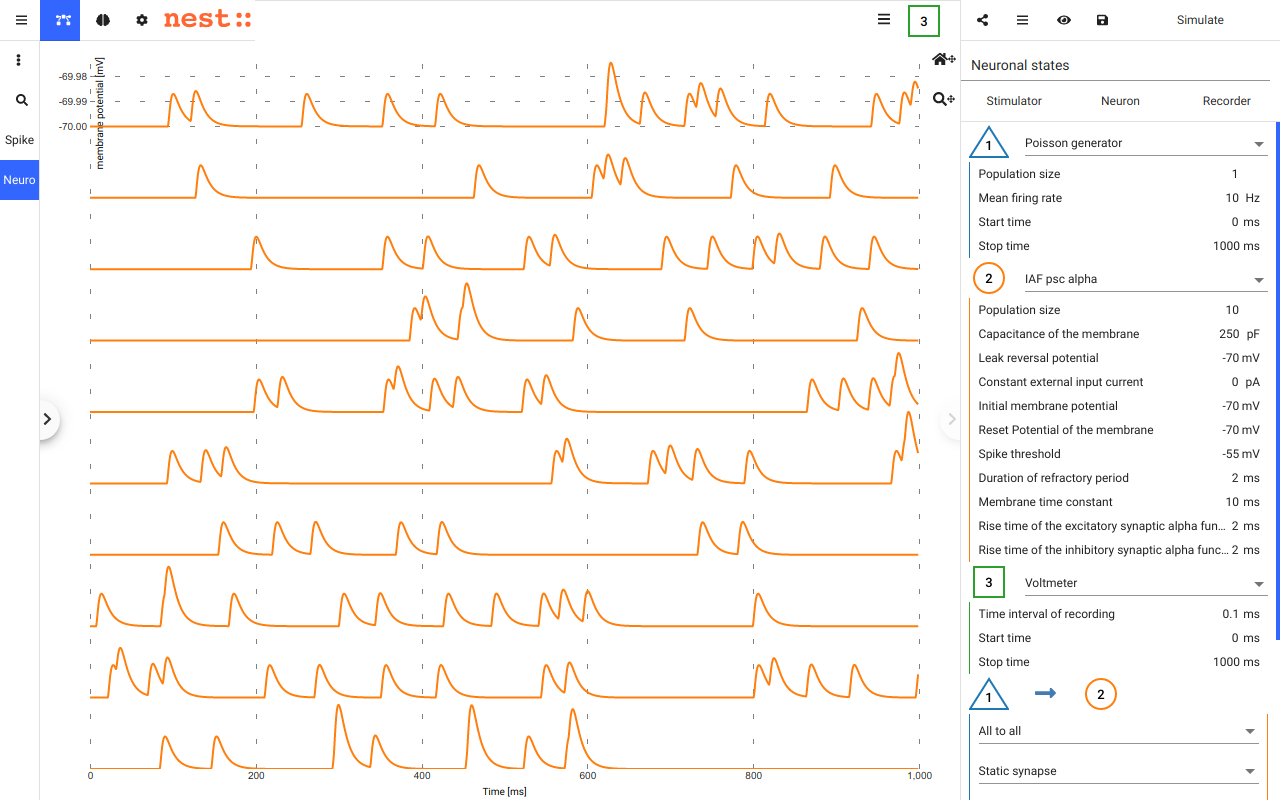Edit IAF psc alpha Population size value 10
The width and height of the screenshot is (1280, 800).
pos(1232,310)
